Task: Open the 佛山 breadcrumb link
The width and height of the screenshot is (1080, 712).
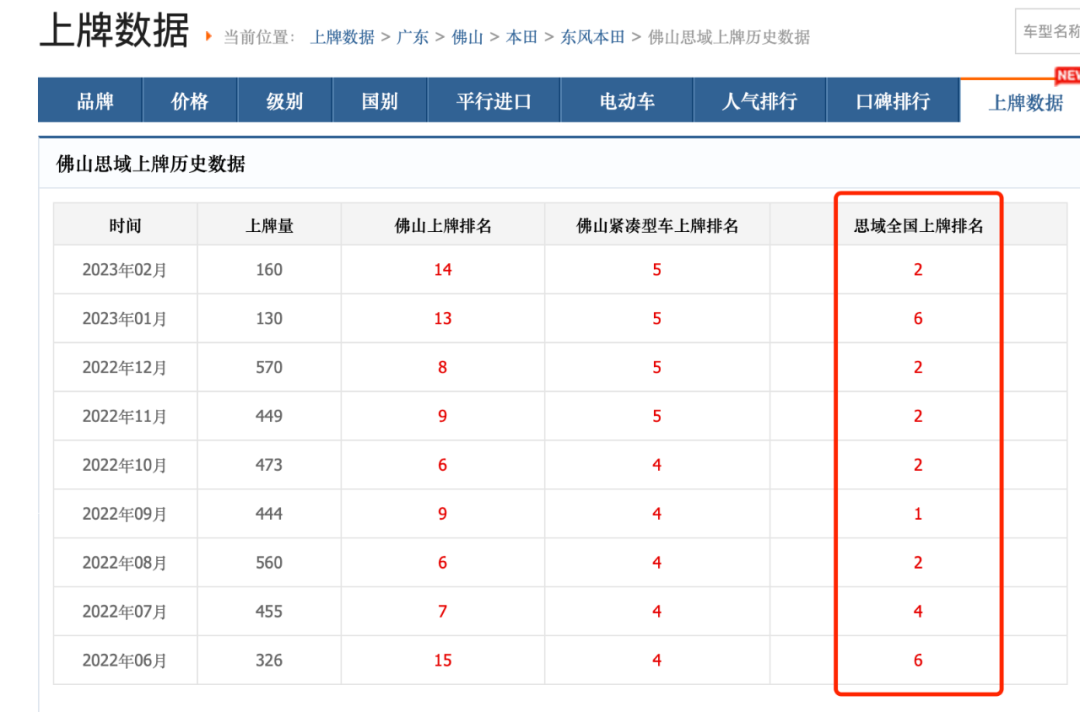Action: 467,36
